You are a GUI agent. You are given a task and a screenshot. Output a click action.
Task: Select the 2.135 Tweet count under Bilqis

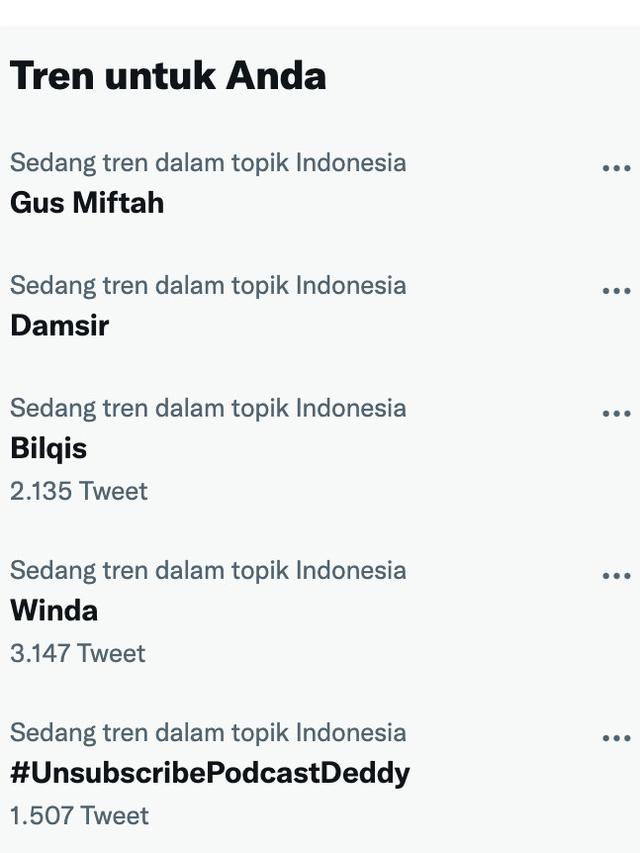tap(78, 490)
